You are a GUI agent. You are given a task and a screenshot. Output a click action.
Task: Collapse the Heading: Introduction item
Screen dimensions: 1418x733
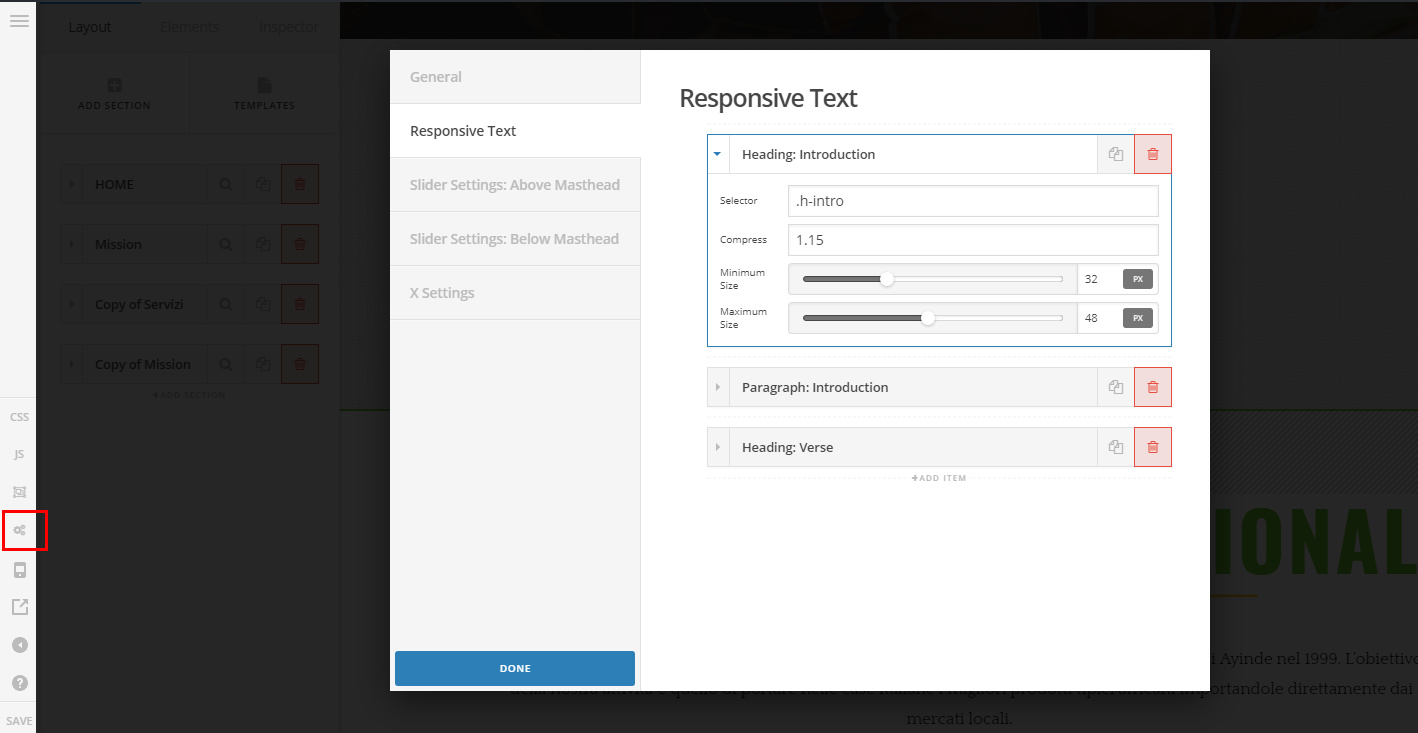pyautogui.click(x=718, y=154)
